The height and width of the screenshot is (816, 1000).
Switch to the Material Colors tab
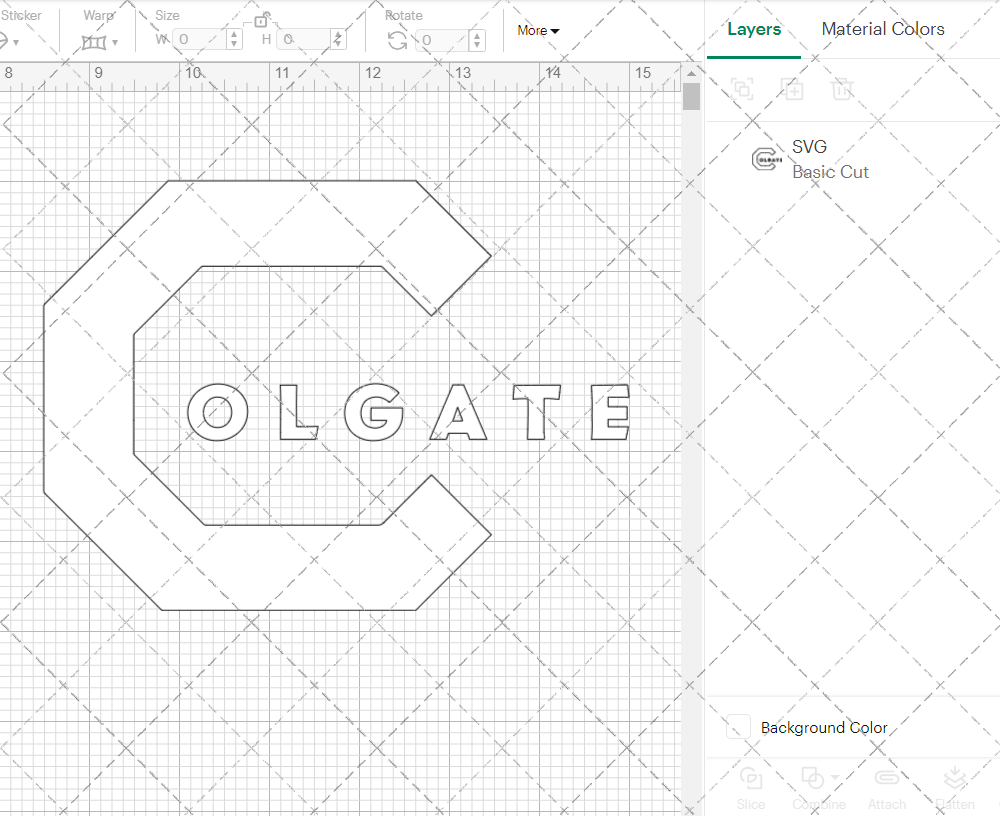point(883,29)
